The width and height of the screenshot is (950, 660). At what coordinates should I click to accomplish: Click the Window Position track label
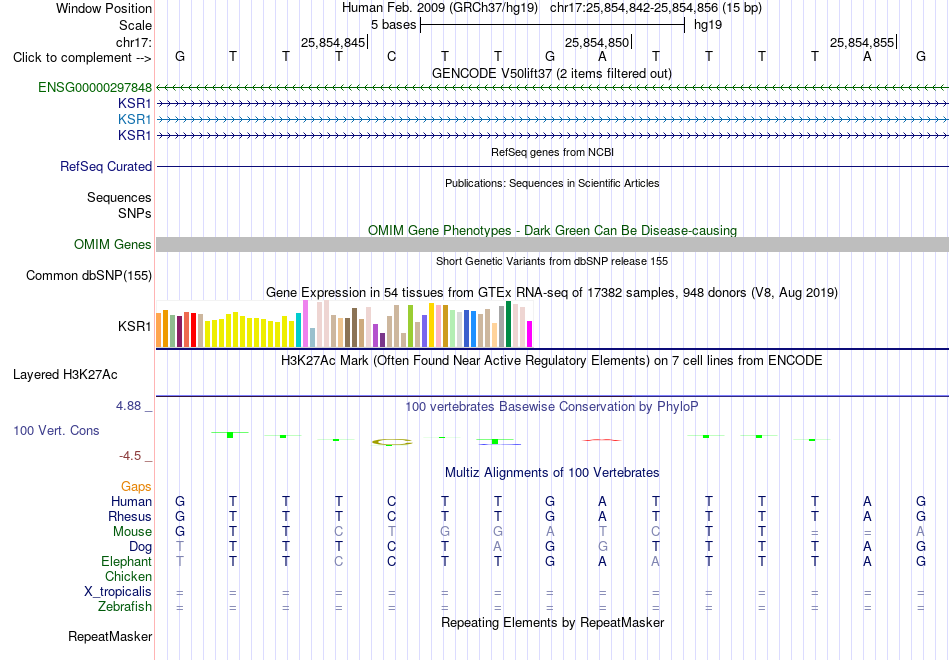click(x=104, y=8)
